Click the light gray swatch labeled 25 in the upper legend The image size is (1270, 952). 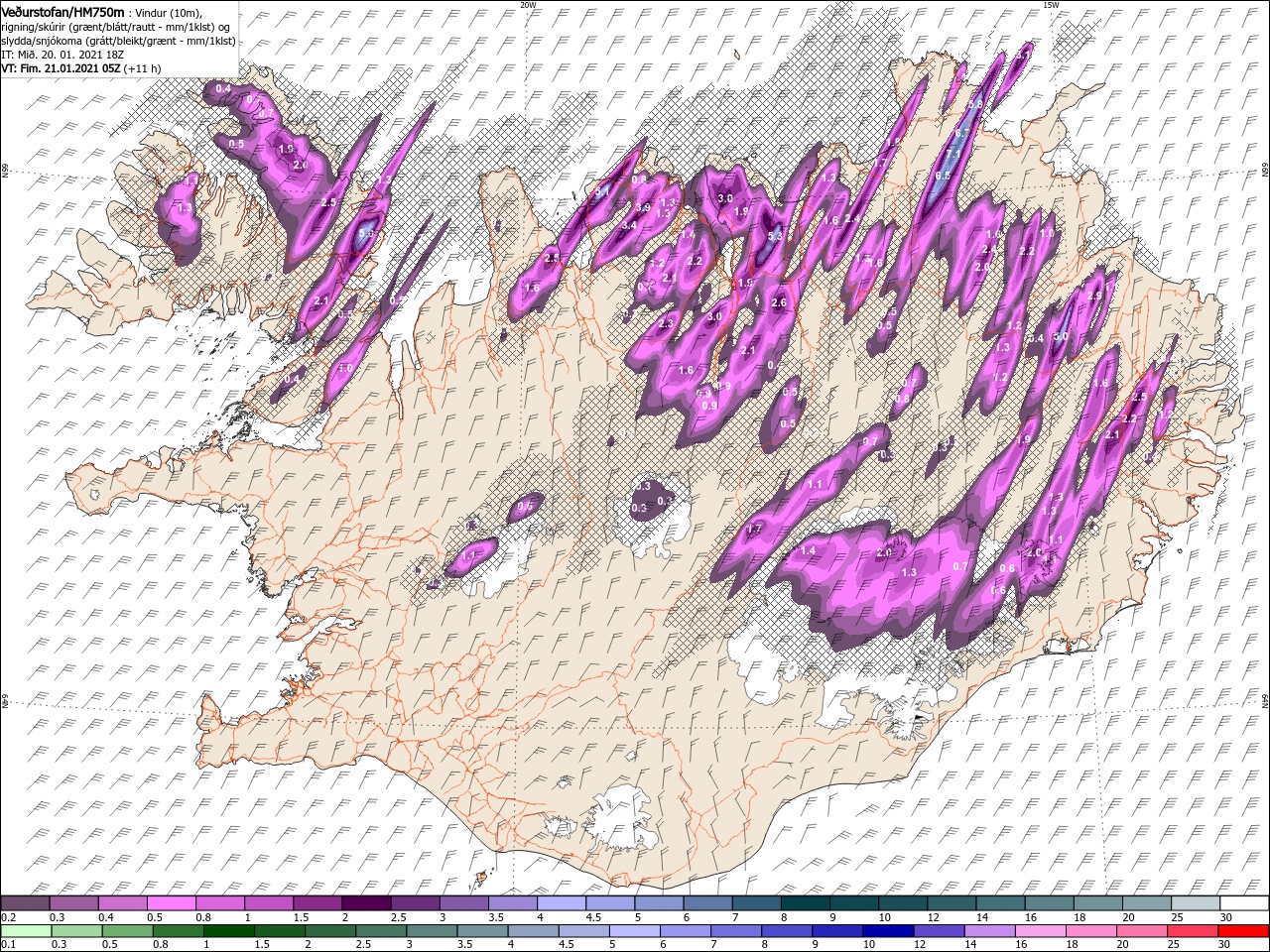1196,903
